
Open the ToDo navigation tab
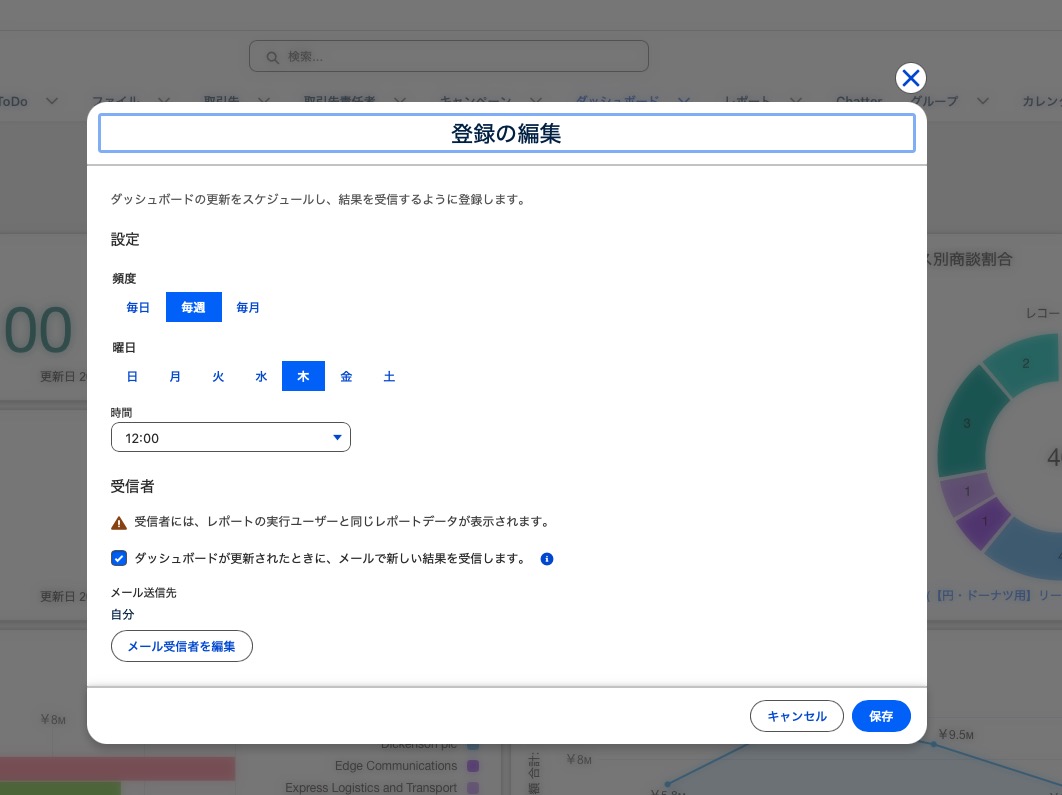pyautogui.click(x=14, y=102)
